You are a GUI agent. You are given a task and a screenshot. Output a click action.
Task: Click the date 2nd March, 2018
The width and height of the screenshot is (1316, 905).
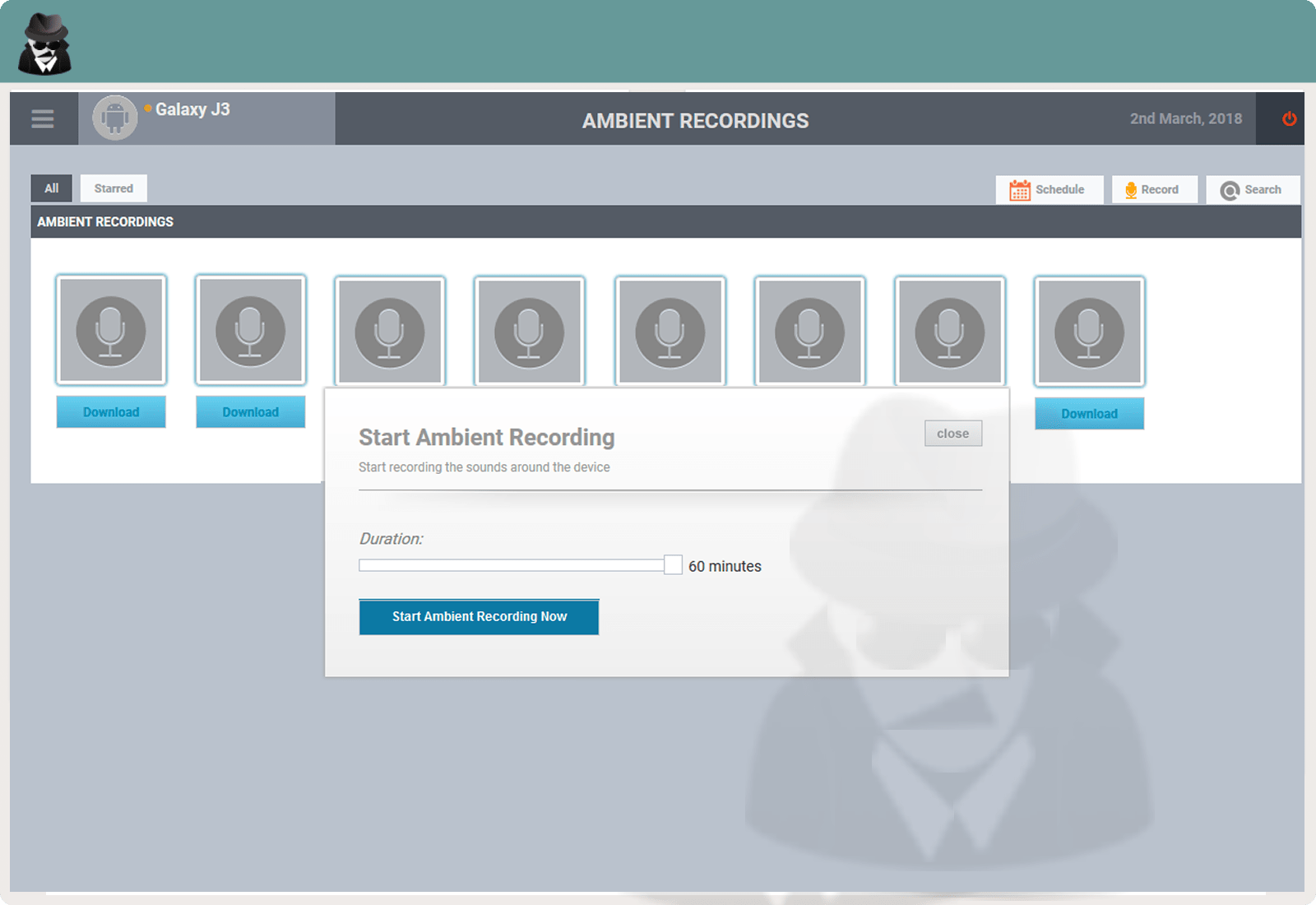[x=1185, y=119]
